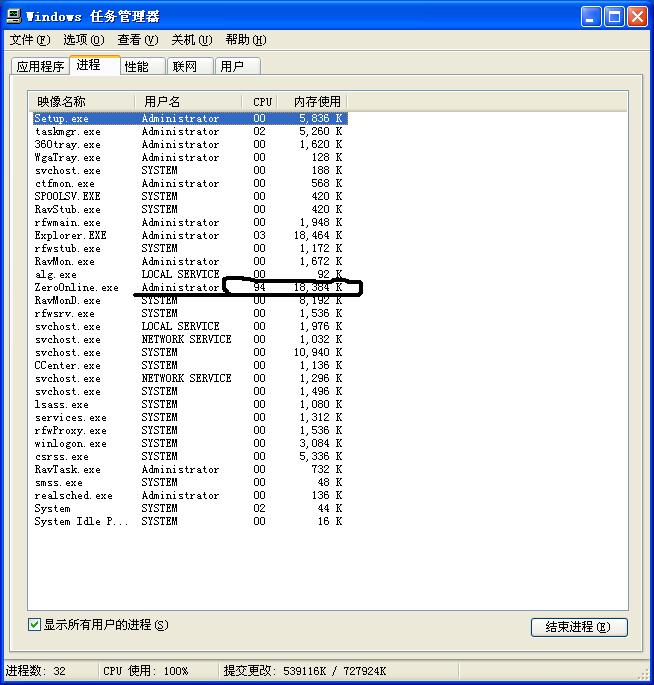
Task: Select the lsass.exe process
Action: coord(190,405)
